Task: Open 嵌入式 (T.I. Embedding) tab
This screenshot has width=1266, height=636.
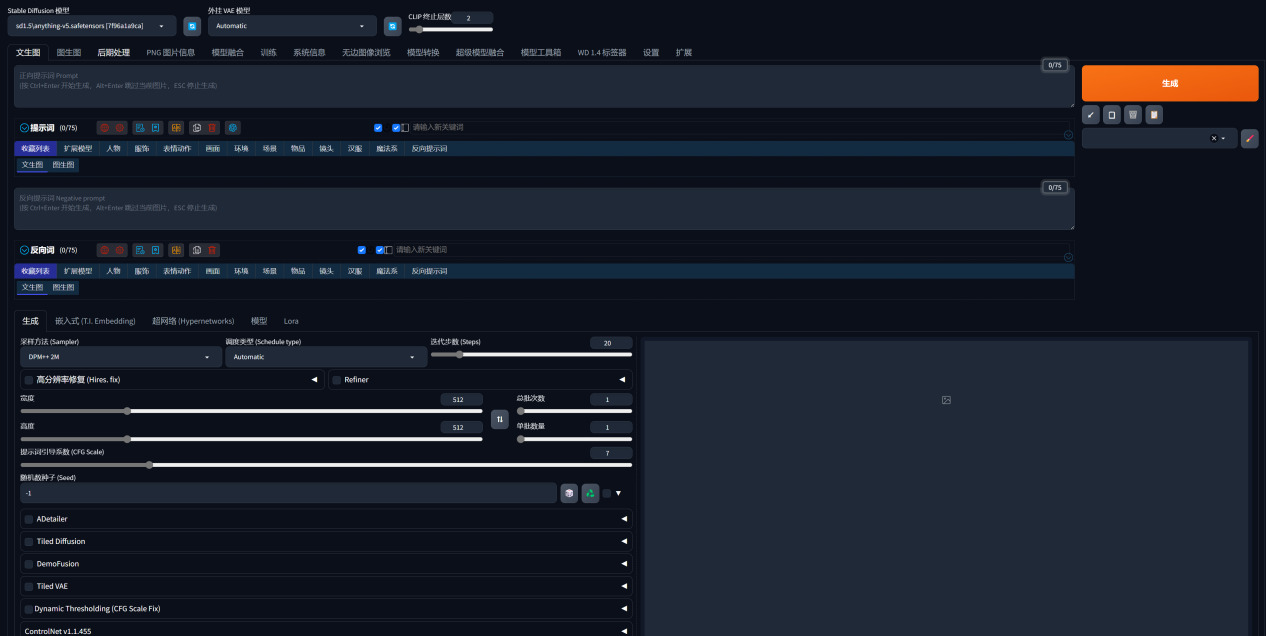Action: coord(95,321)
